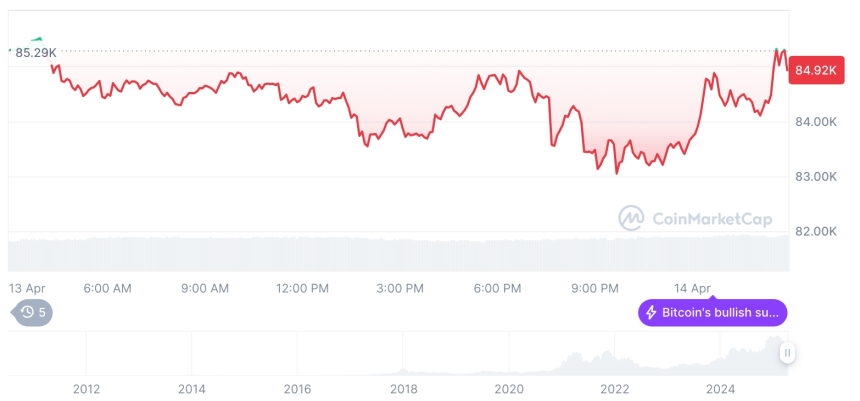Jump to 2022 in the range navigator

click(x=614, y=389)
